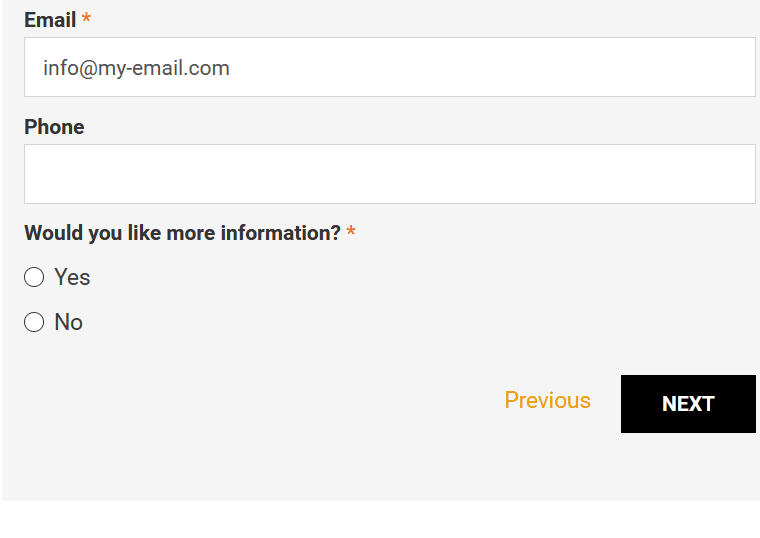Image resolution: width=760 pixels, height=538 pixels.
Task: Choose the "Yes" option text label
Action: coord(72,277)
